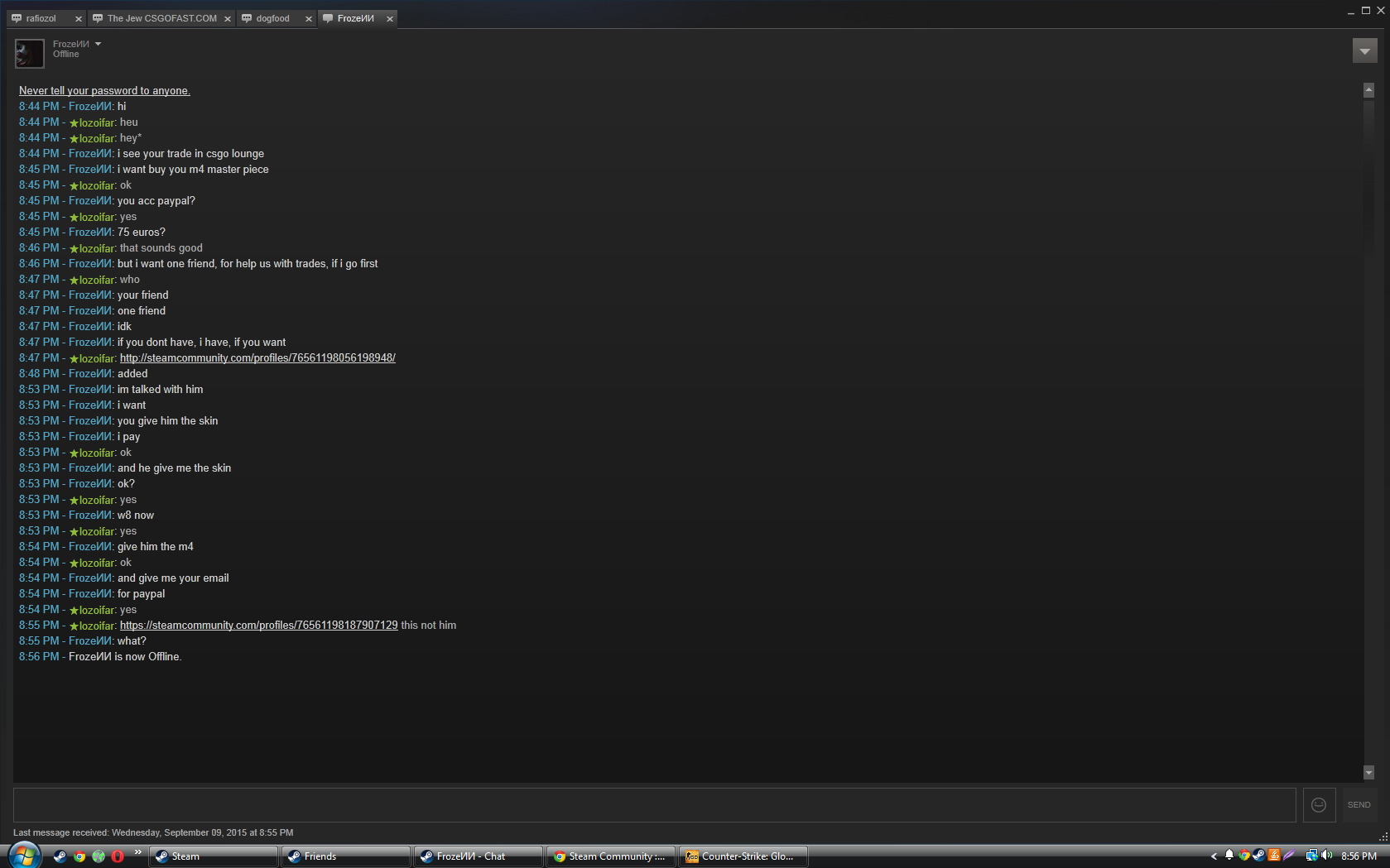Open volume control in system tray

pos(1326,856)
